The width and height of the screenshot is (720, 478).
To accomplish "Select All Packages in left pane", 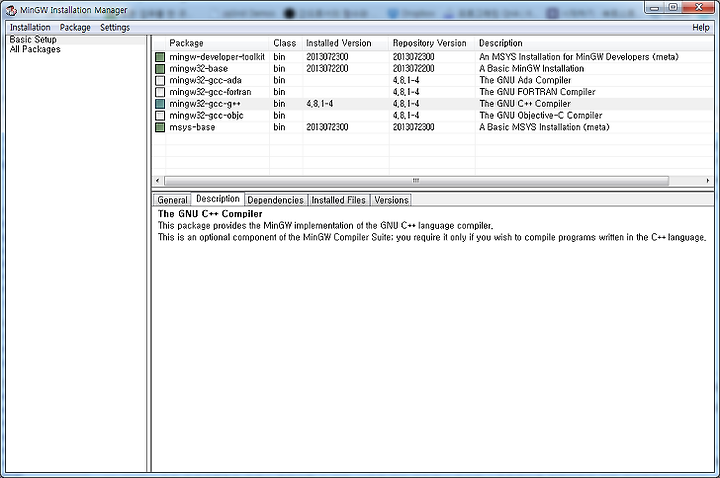I will coord(35,49).
